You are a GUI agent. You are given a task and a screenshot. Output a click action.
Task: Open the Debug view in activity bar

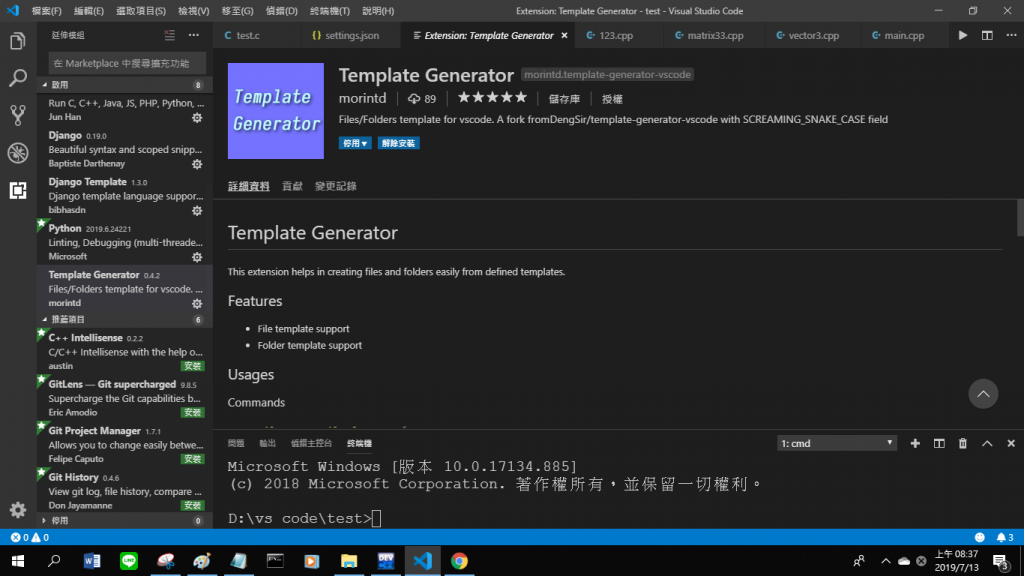(18, 153)
